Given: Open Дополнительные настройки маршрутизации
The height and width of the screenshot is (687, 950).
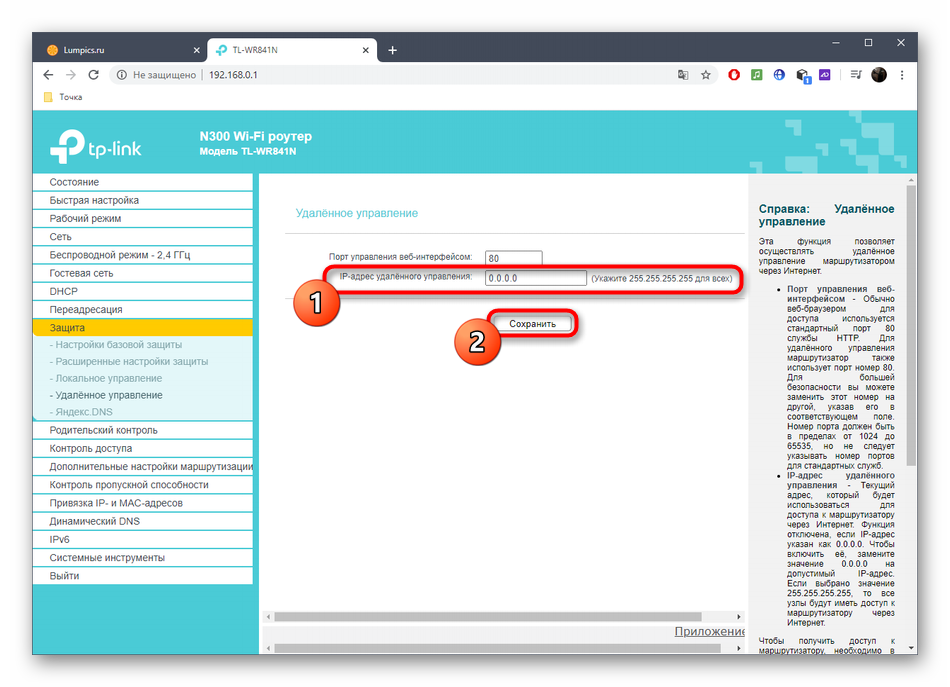Looking at the screenshot, I should click(x=142, y=466).
